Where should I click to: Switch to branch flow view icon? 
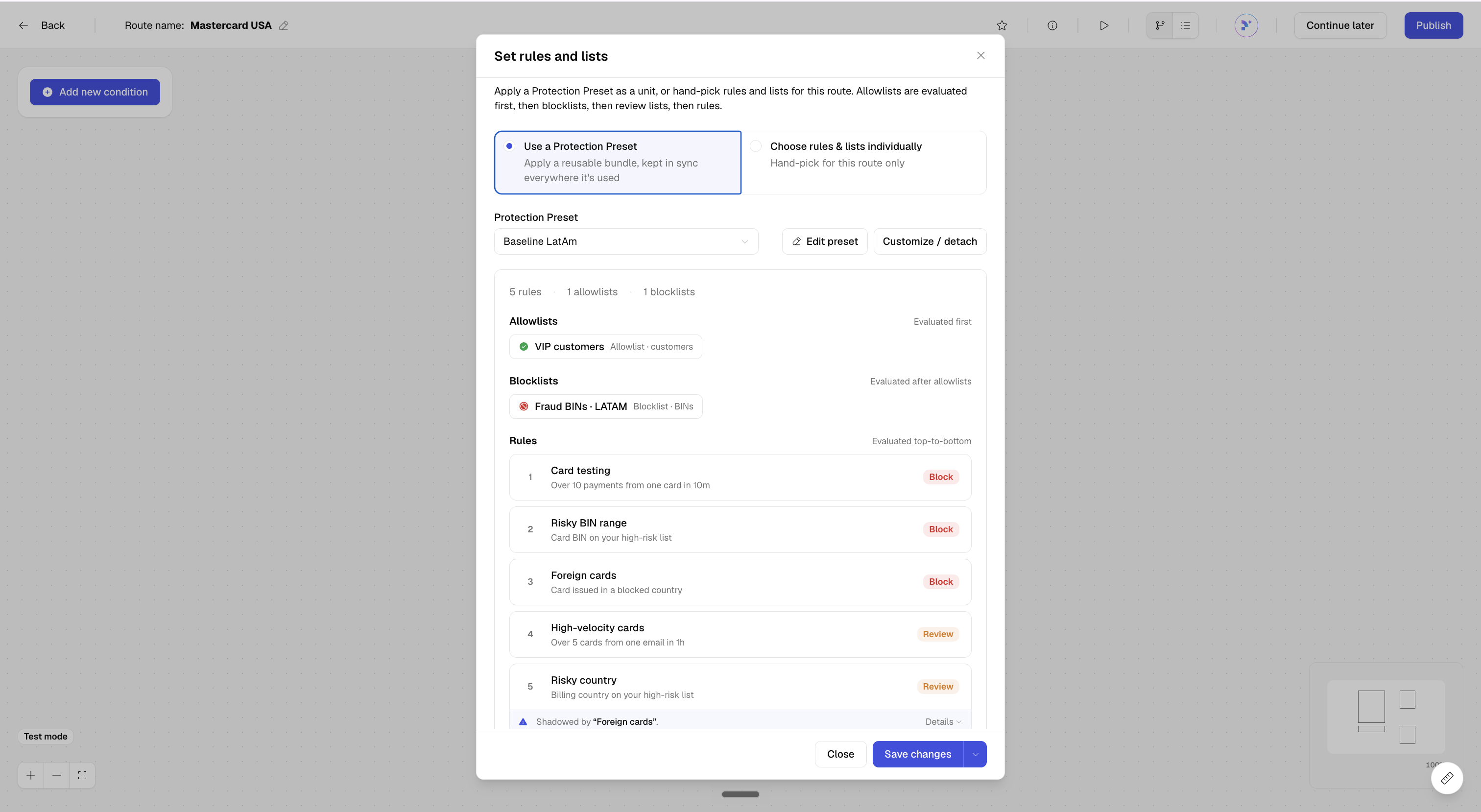[1160, 25]
